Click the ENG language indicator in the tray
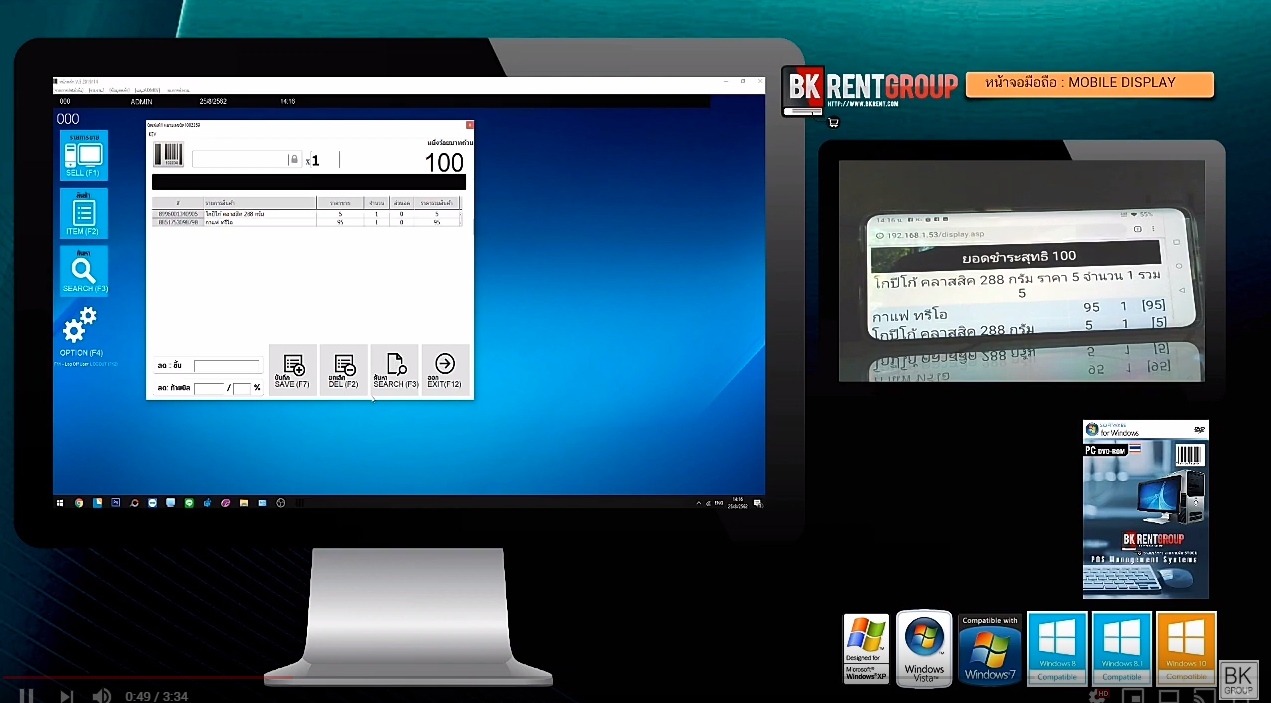The height and width of the screenshot is (703, 1271). pyautogui.click(x=721, y=502)
